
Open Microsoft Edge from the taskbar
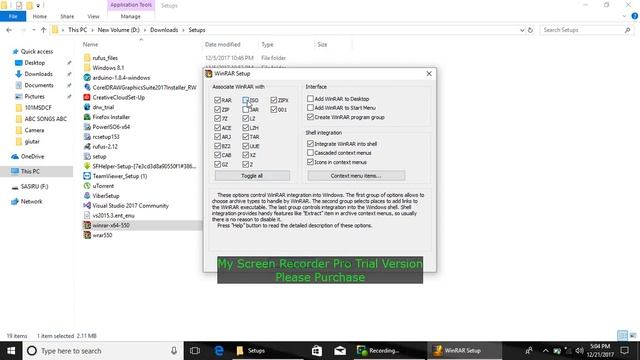coord(219,351)
